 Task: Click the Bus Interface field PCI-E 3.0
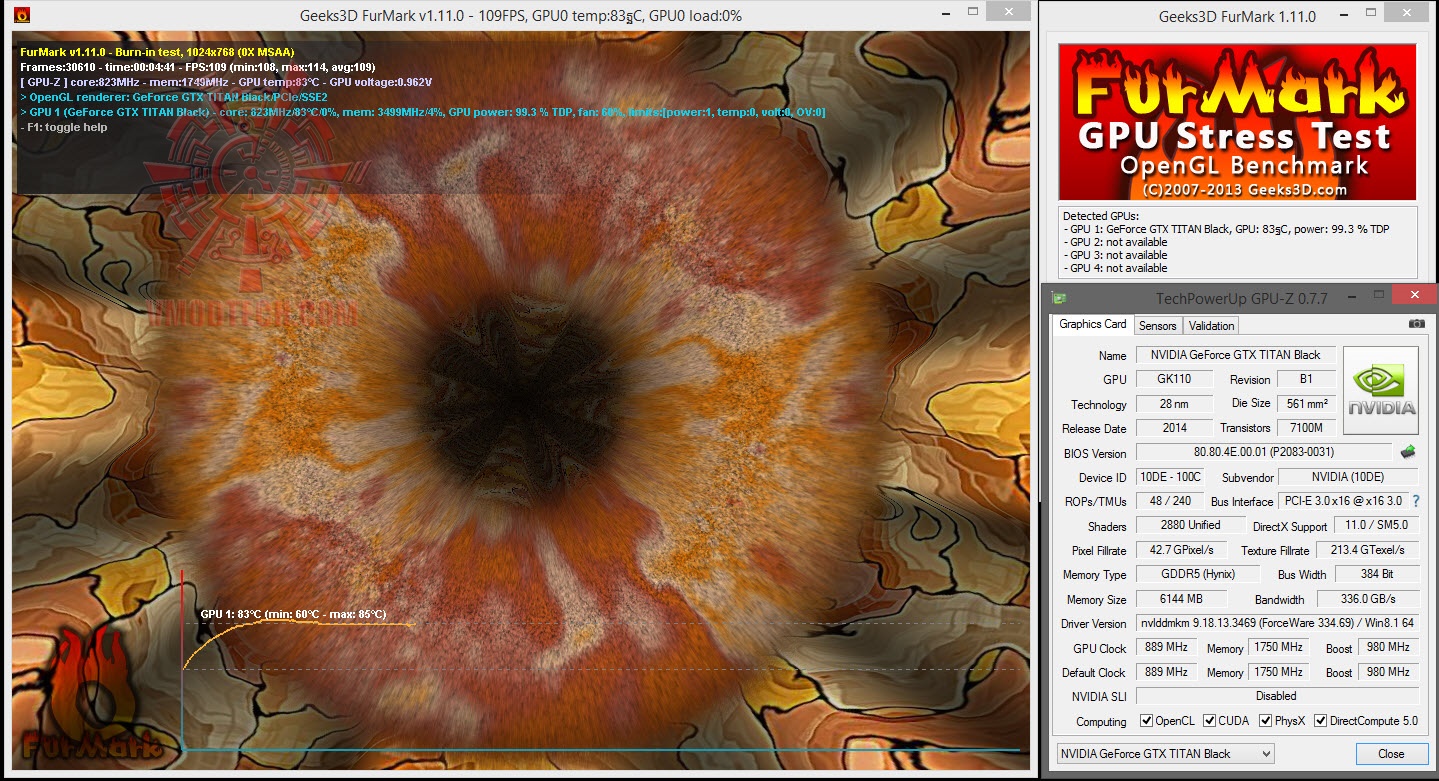pos(1342,501)
